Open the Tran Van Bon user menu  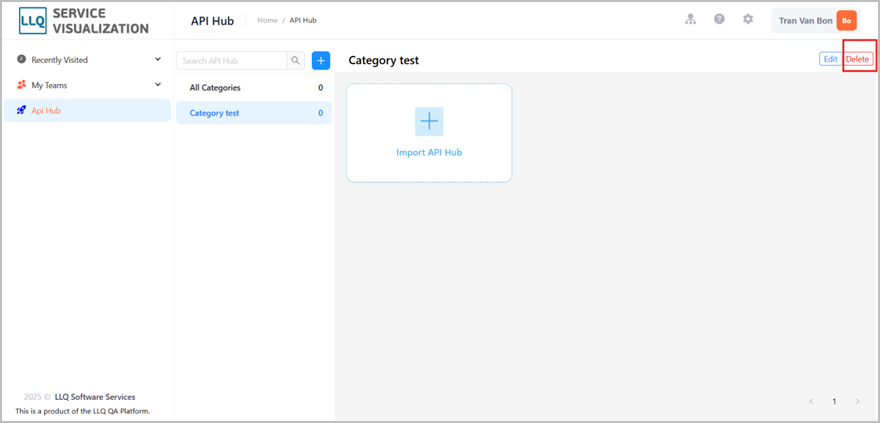tap(815, 21)
